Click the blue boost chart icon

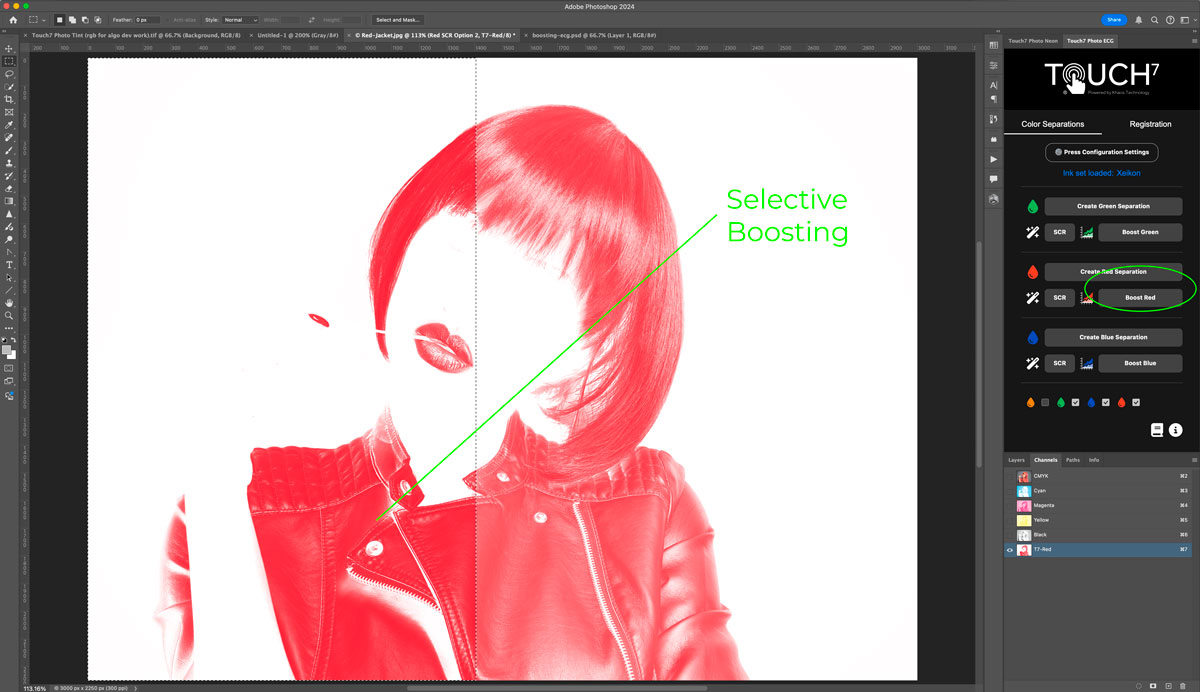click(1086, 363)
